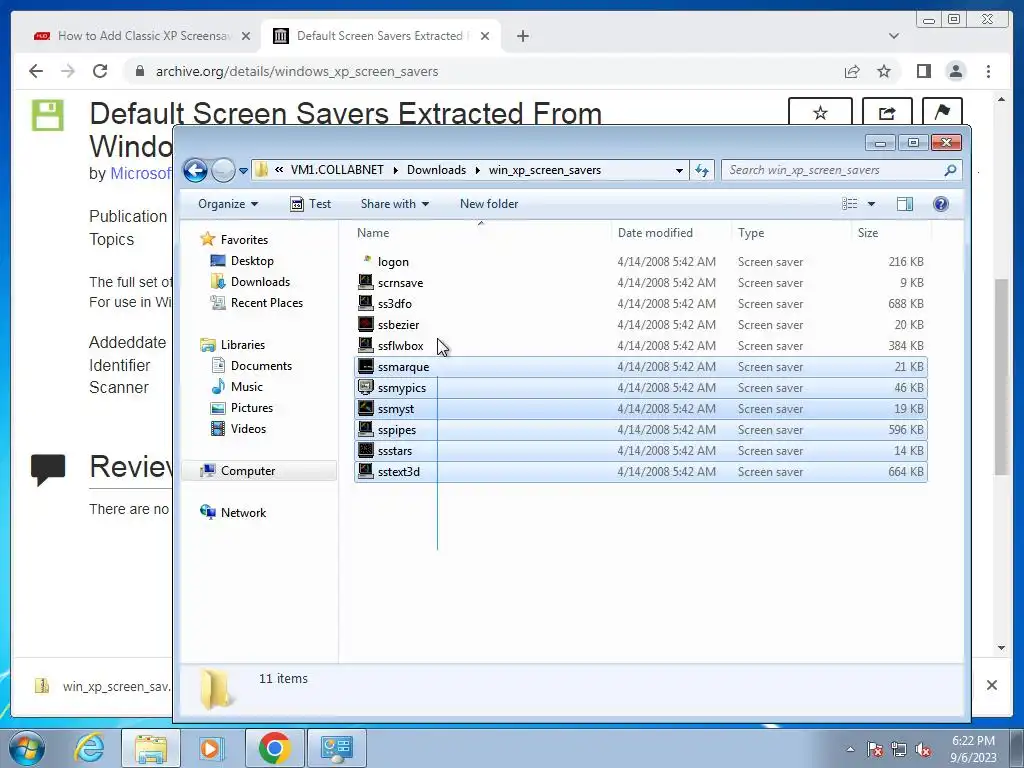
Task: Click the magnifier icon in Explorer search
Action: point(951,170)
